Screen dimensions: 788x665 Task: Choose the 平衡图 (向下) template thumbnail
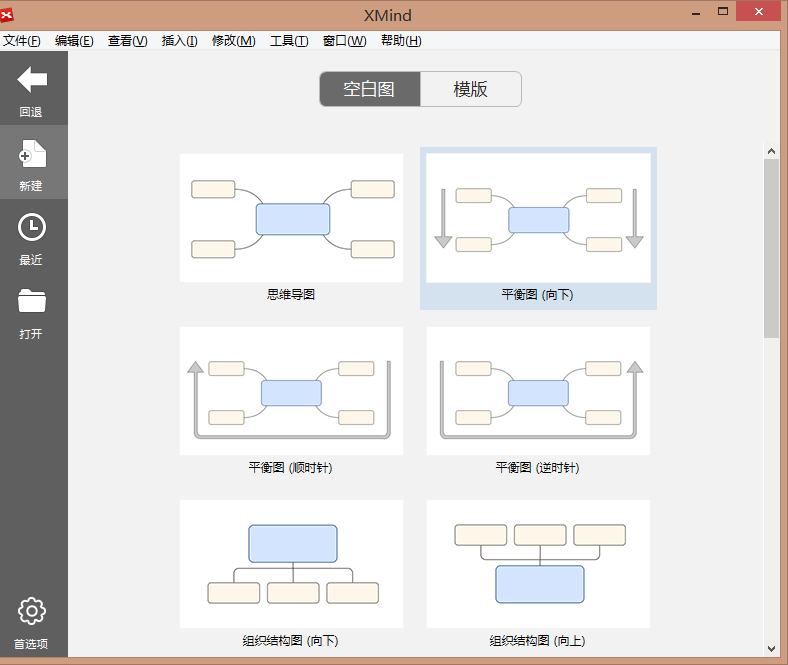click(538, 218)
